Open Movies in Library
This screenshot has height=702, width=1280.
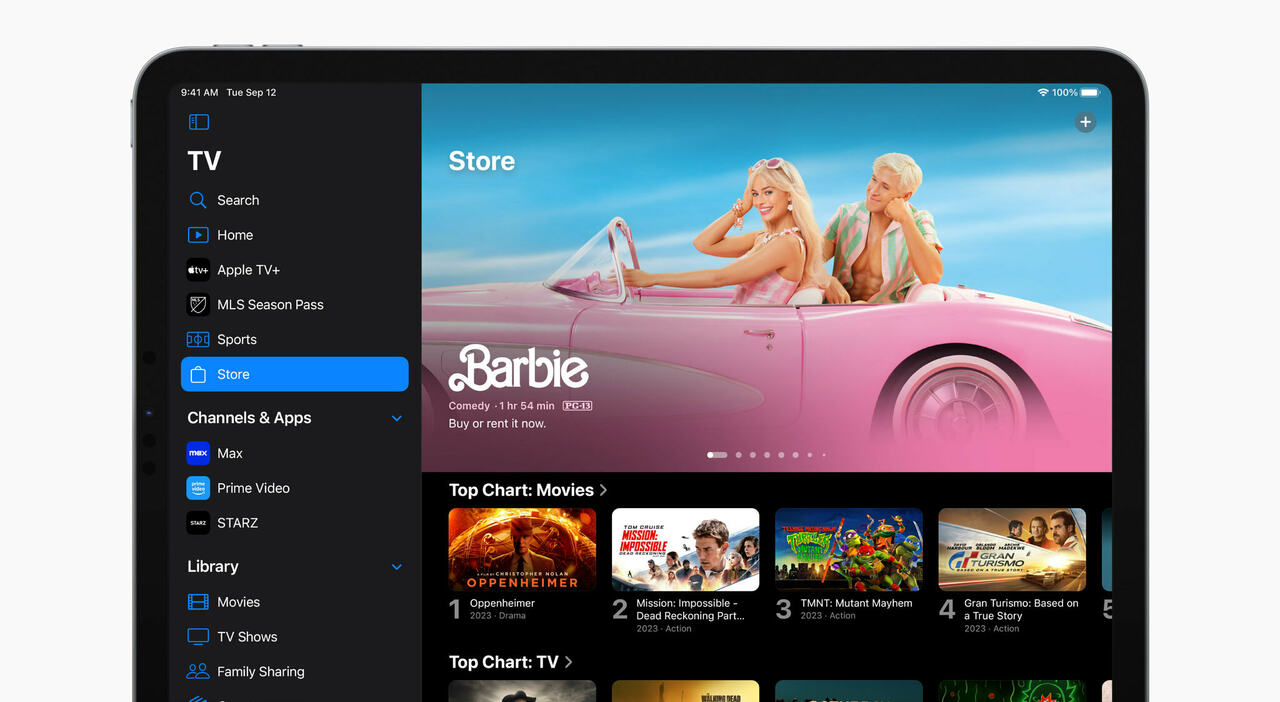[294, 602]
